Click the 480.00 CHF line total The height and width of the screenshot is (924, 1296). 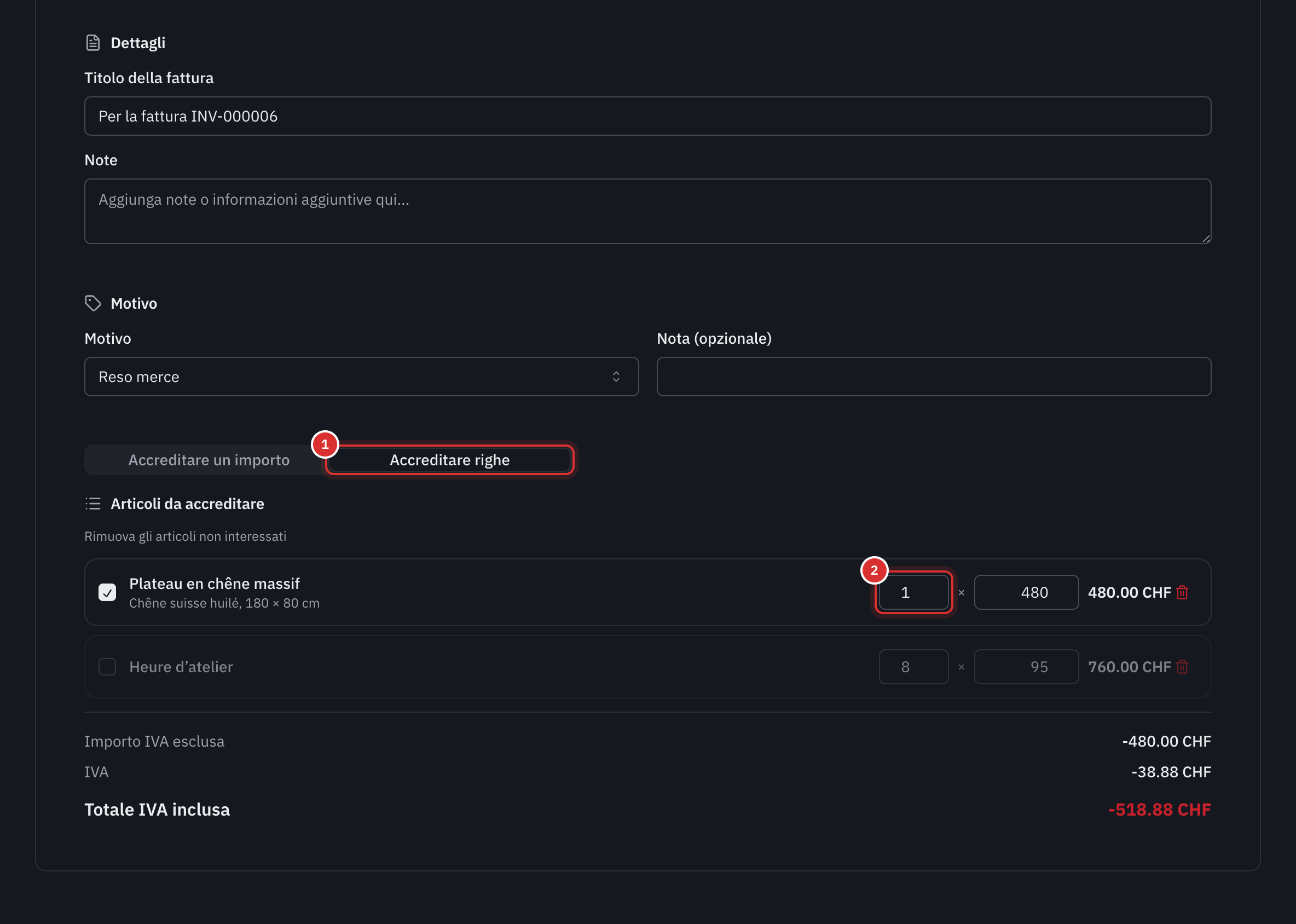(x=1129, y=592)
